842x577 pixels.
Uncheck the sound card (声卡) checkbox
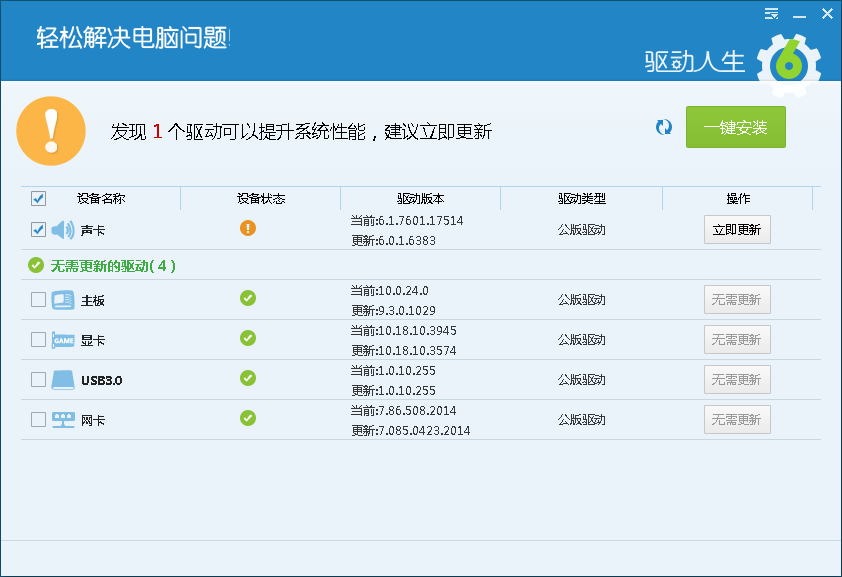click(x=38, y=230)
